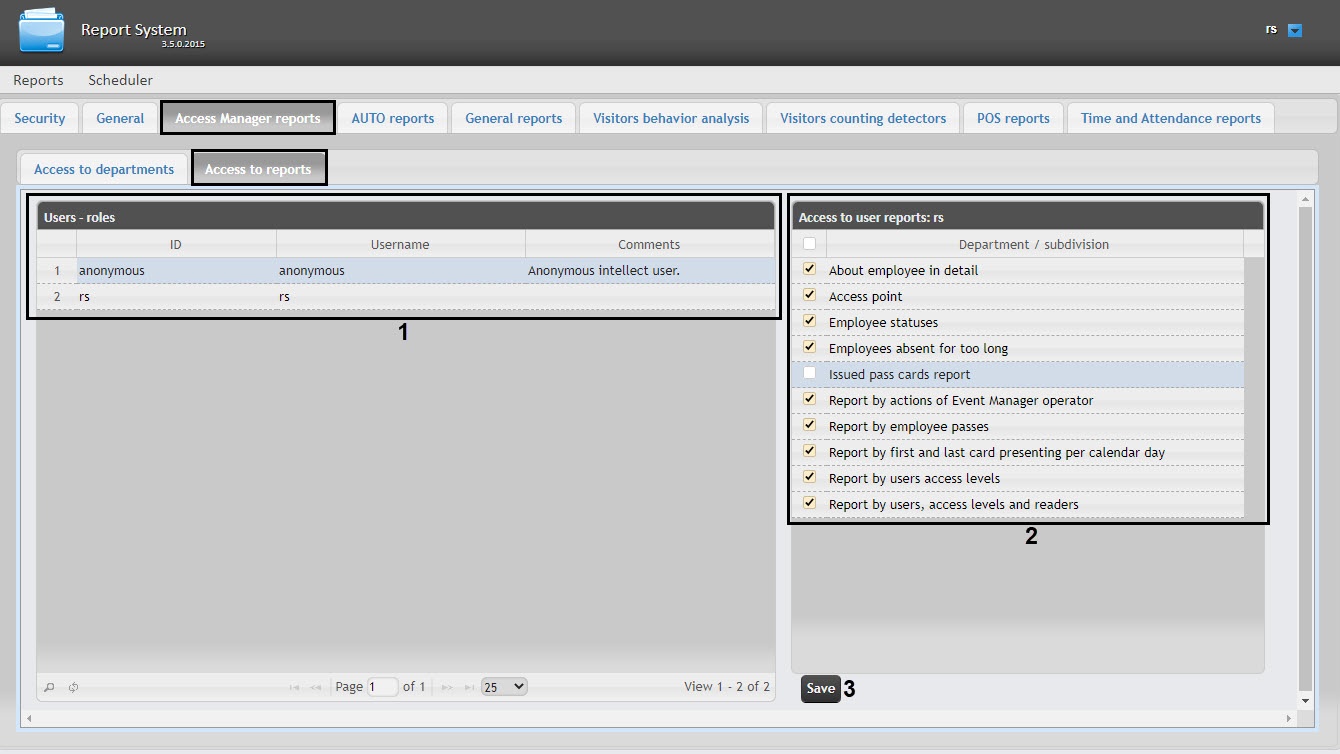Click the page number input field
The width and height of the screenshot is (1340, 754).
click(x=382, y=687)
